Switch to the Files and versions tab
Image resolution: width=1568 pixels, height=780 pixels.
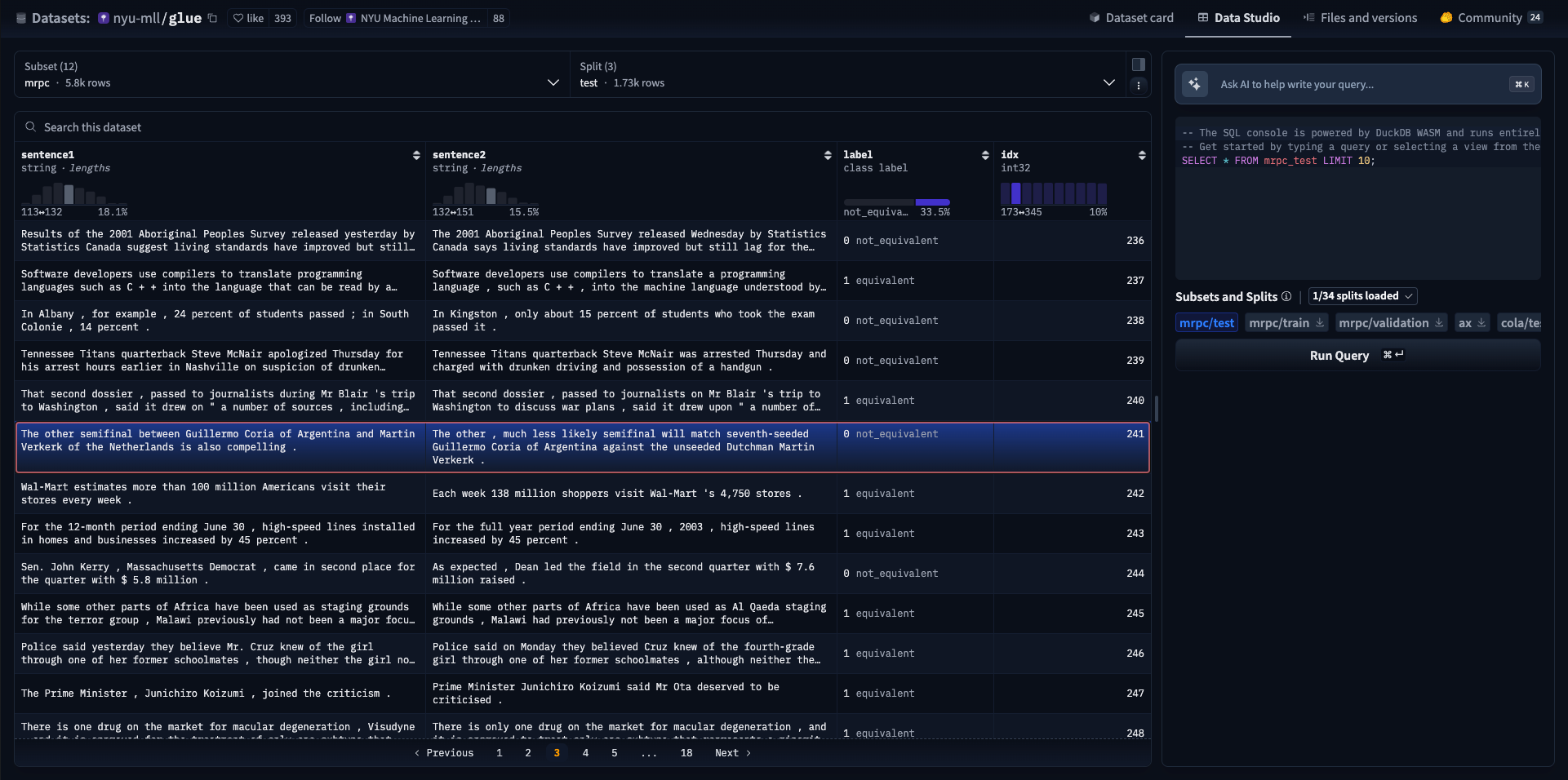(x=1360, y=18)
